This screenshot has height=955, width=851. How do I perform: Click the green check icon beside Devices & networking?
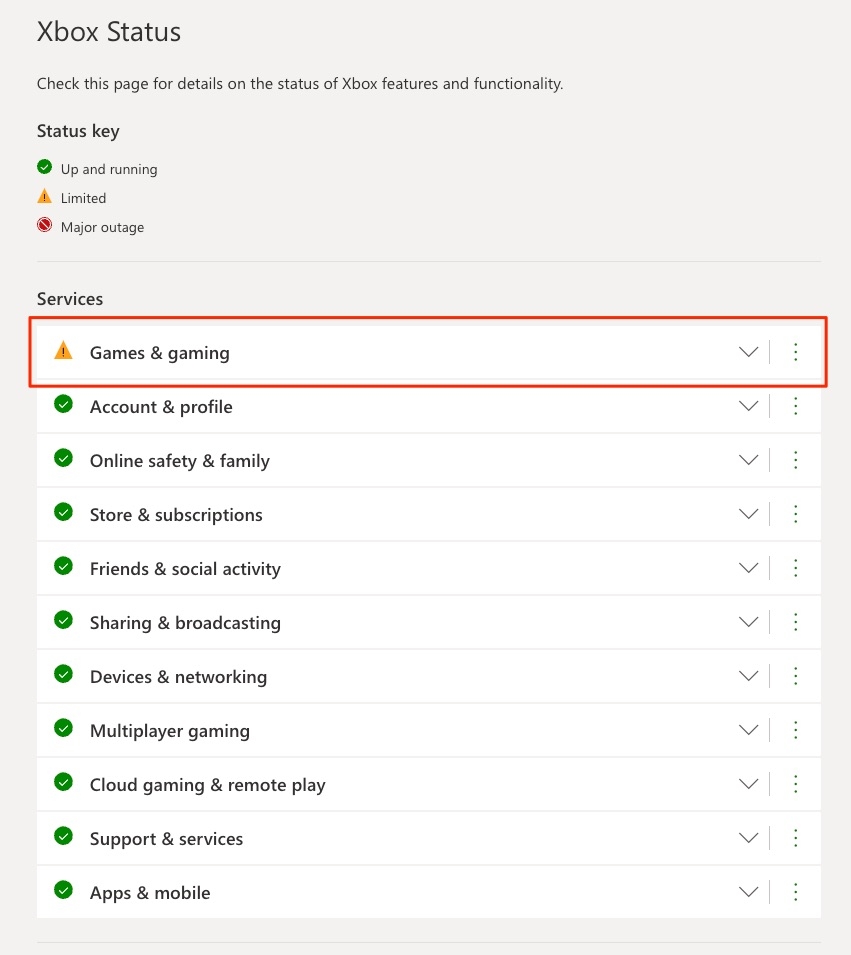63,674
